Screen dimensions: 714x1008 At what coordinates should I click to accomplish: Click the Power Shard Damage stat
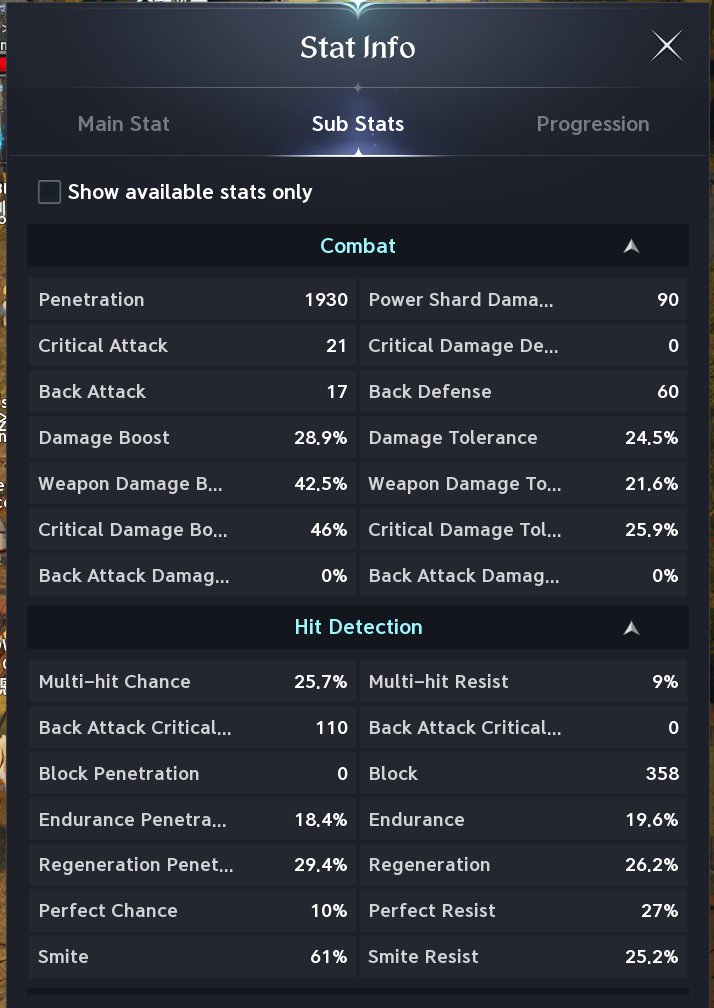523,300
